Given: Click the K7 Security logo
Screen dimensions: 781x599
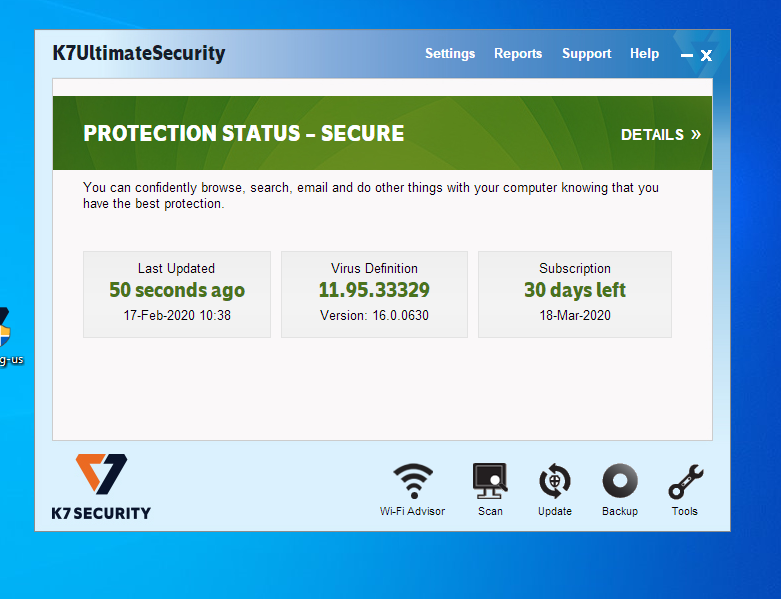Looking at the screenshot, I should tap(102, 487).
